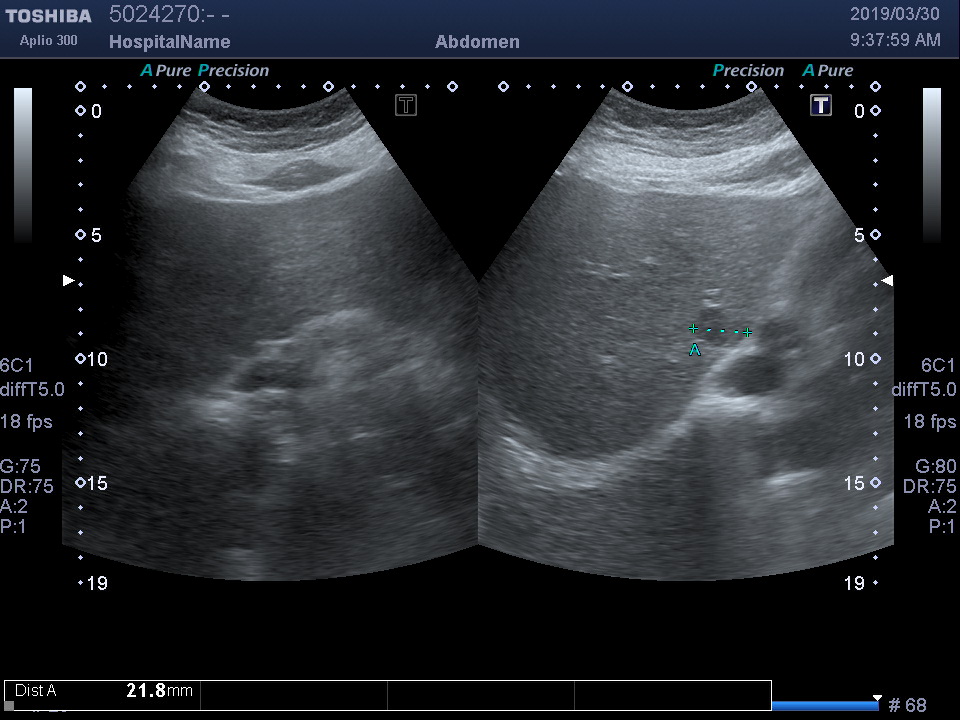Click the right gain G:80 value
Screen dimensions: 960x720
(x=936, y=466)
